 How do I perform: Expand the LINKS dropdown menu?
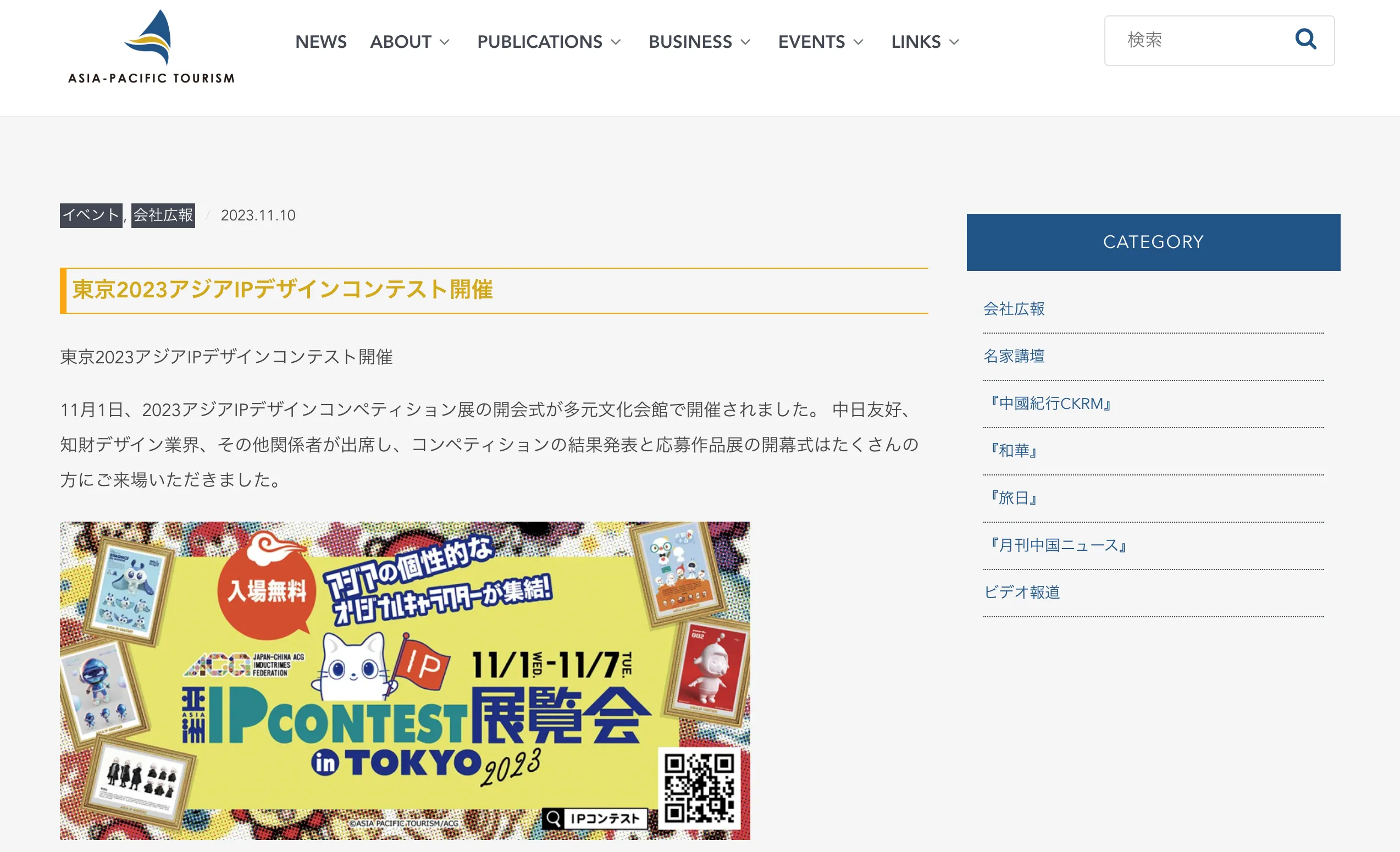point(925,41)
